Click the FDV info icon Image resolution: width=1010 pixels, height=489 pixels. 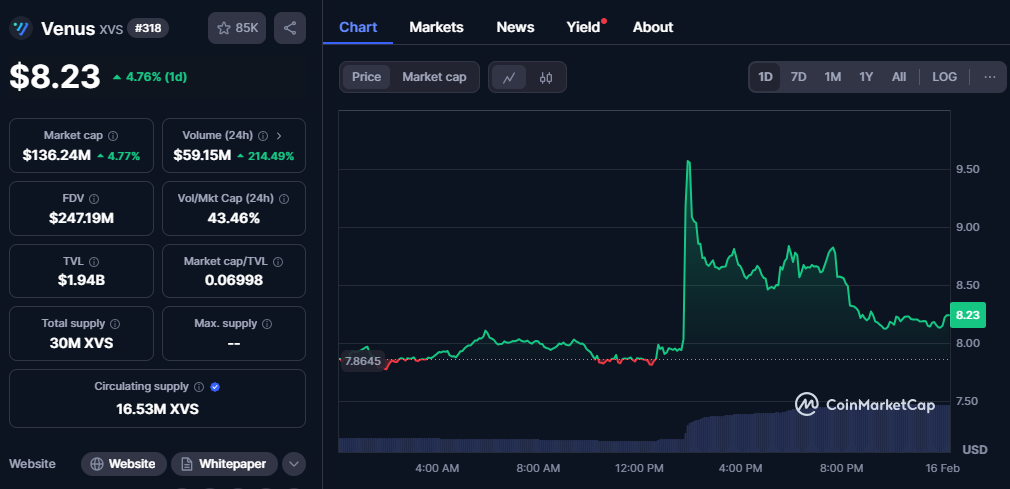pyautogui.click(x=94, y=198)
